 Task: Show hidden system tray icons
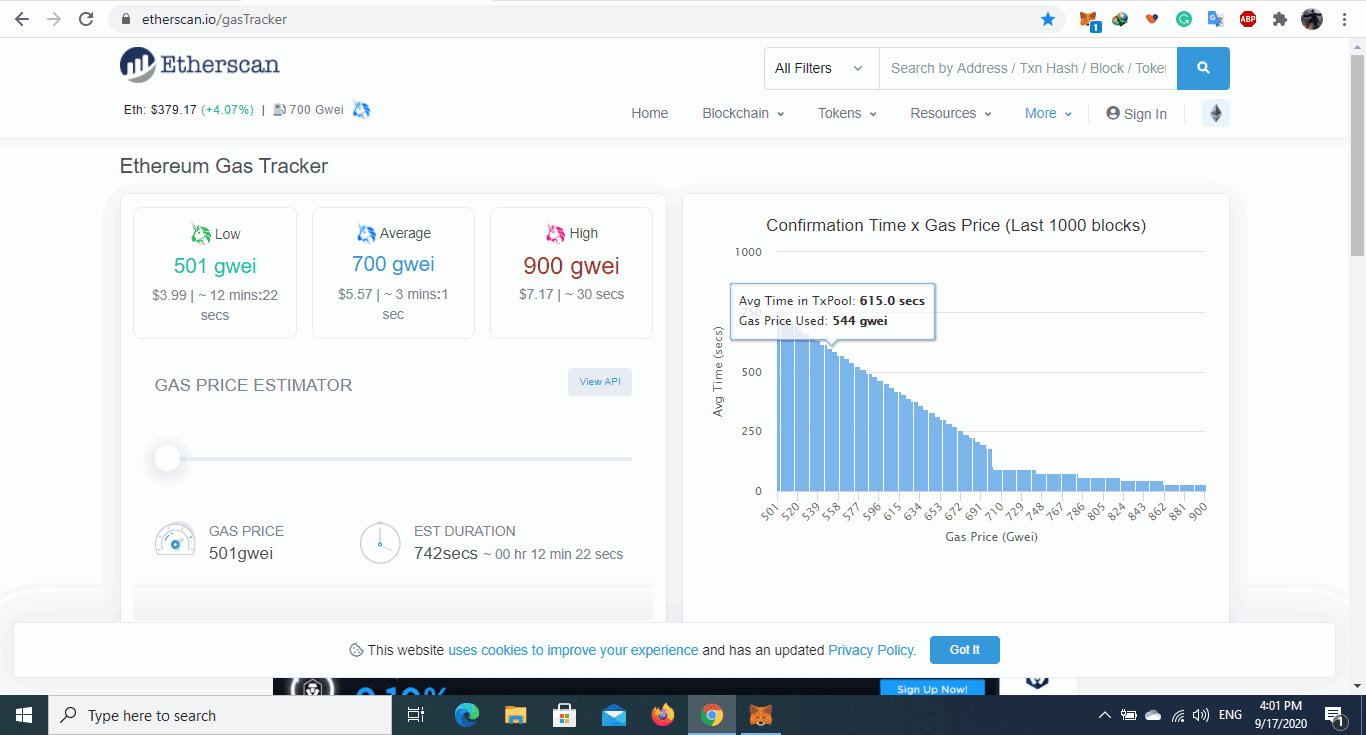click(1104, 715)
